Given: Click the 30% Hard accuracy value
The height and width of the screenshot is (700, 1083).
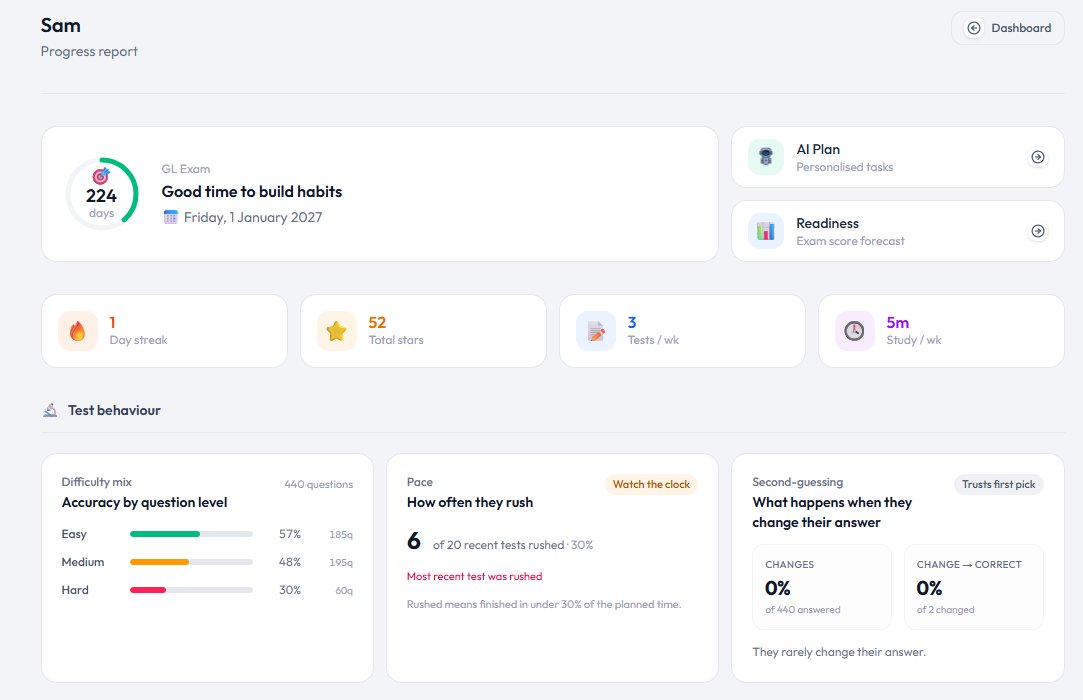Looking at the screenshot, I should [289, 590].
